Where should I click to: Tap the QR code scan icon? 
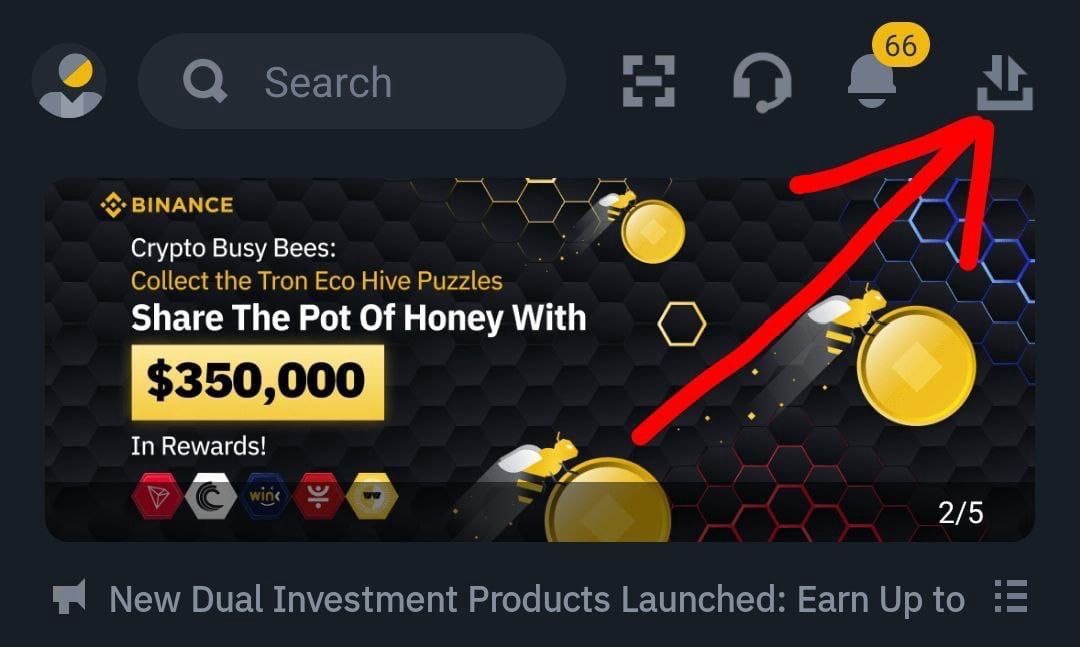click(649, 81)
